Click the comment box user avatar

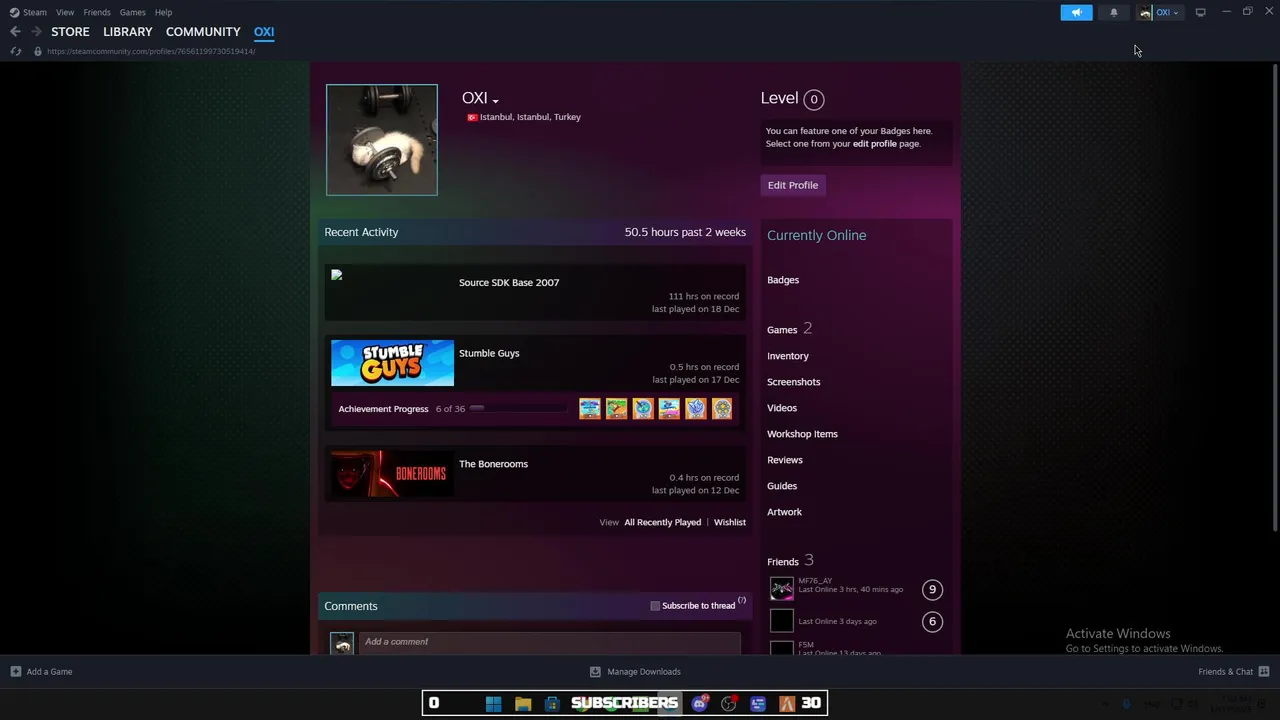[x=342, y=644]
